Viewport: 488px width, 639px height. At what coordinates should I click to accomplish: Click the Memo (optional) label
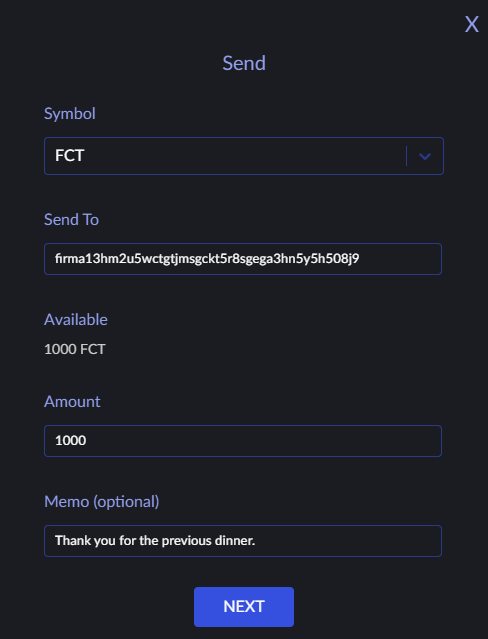tap(102, 502)
